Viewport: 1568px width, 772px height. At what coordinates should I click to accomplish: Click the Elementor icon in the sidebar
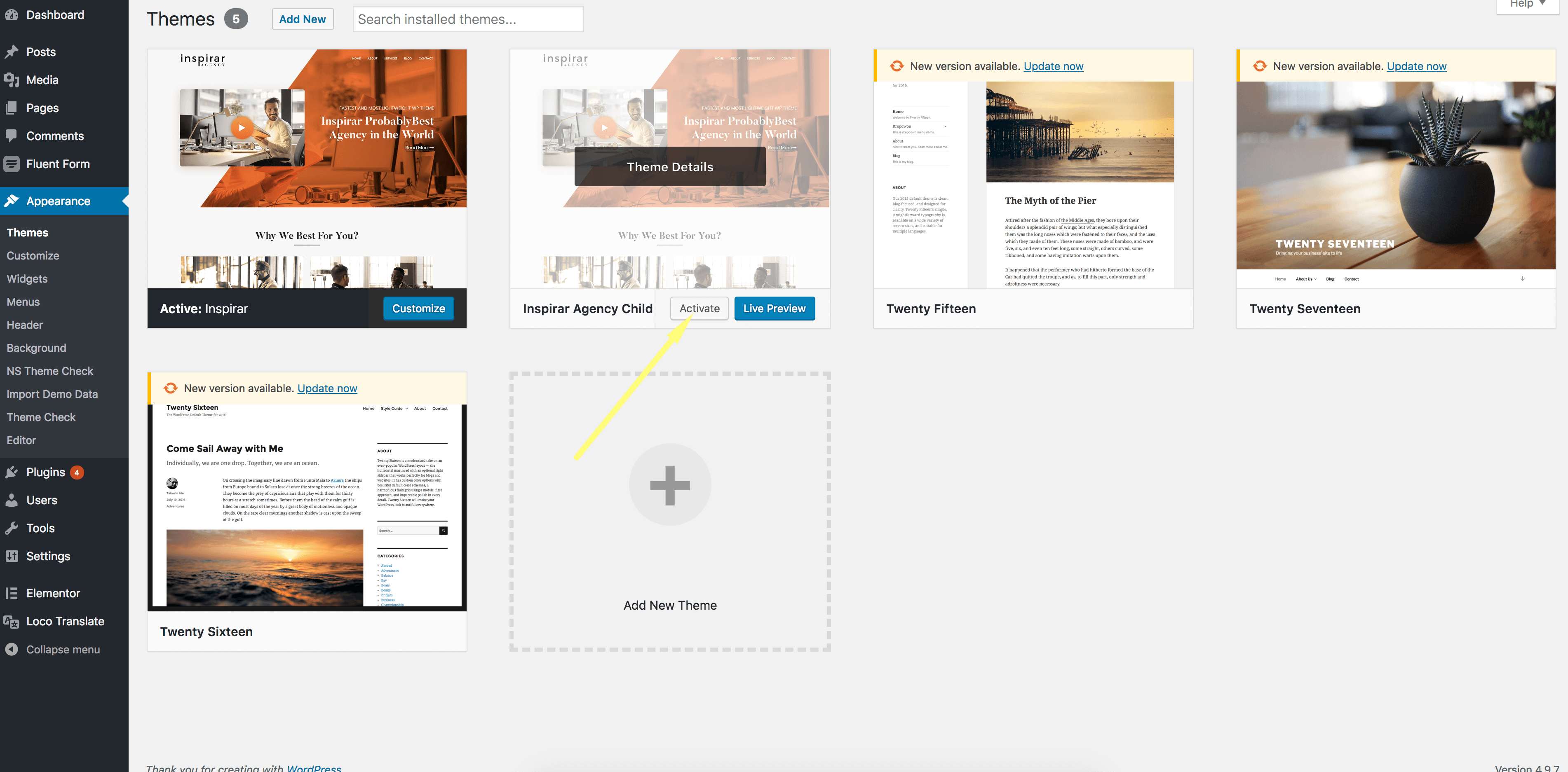coord(12,593)
